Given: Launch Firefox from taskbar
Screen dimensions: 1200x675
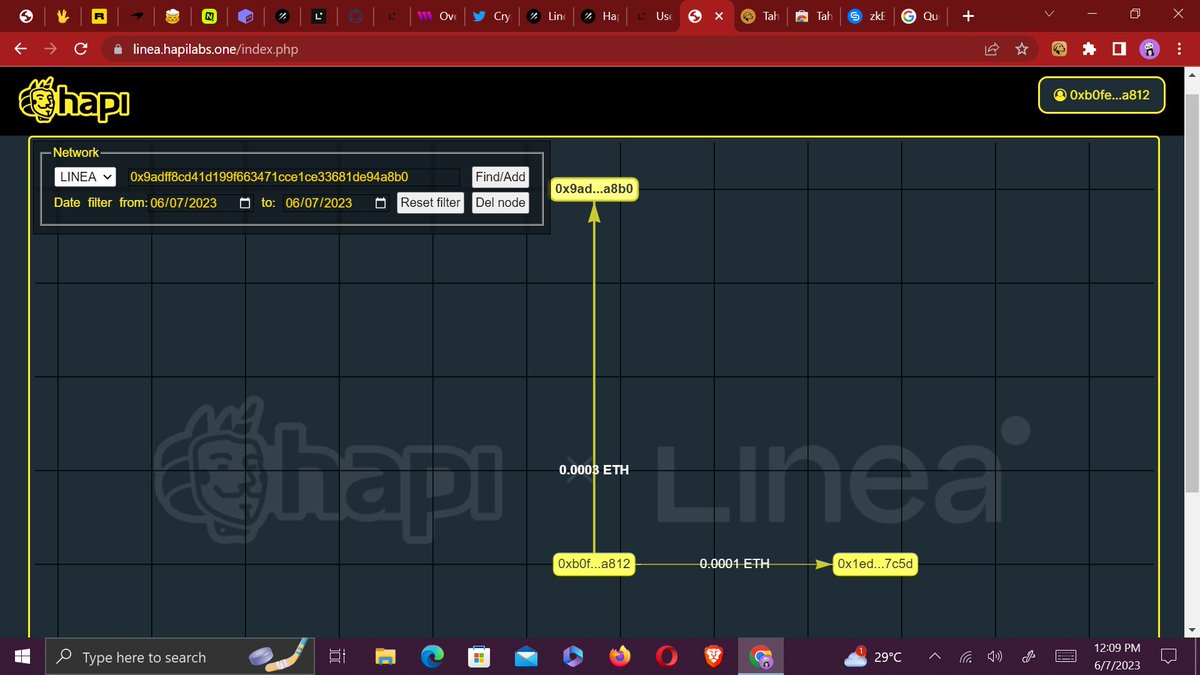Looking at the screenshot, I should tap(620, 657).
